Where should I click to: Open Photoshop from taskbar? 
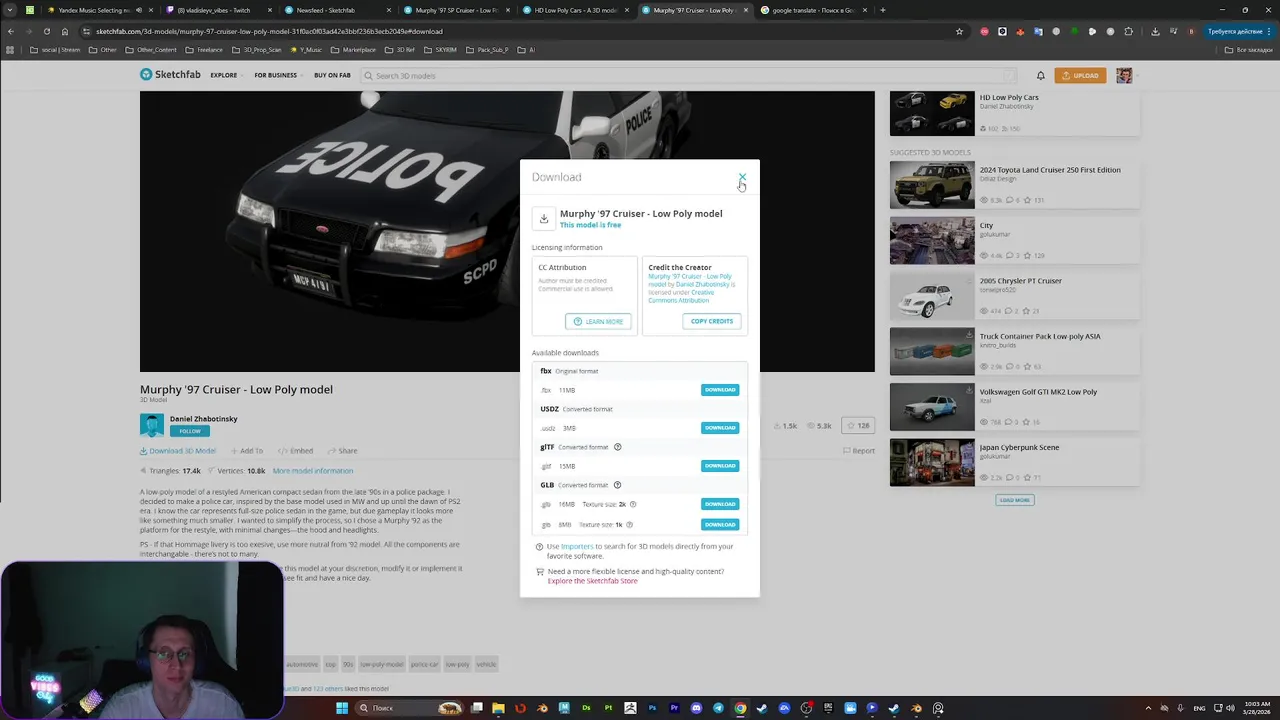coord(652,708)
